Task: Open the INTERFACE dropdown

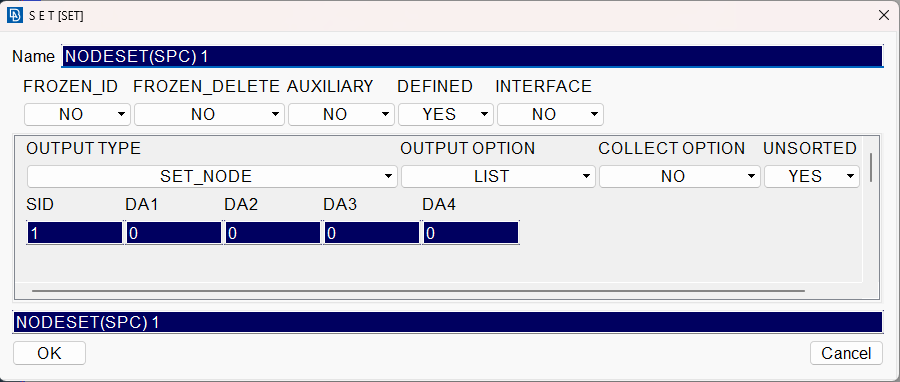Action: (550, 114)
